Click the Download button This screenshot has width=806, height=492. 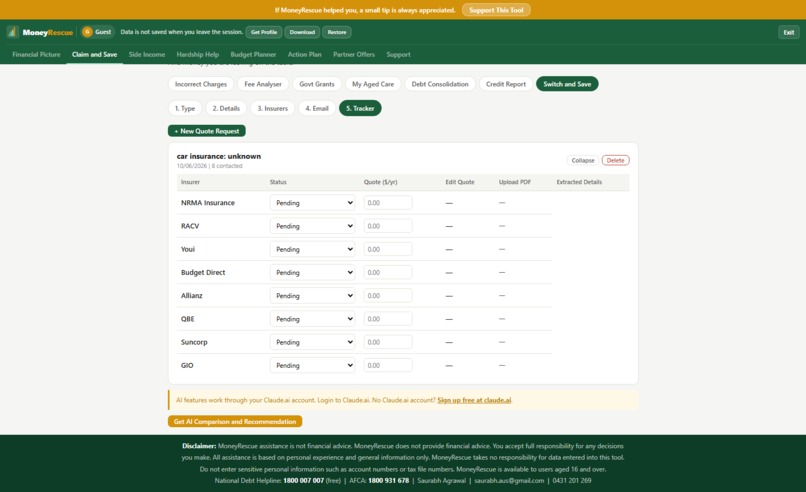coord(302,32)
